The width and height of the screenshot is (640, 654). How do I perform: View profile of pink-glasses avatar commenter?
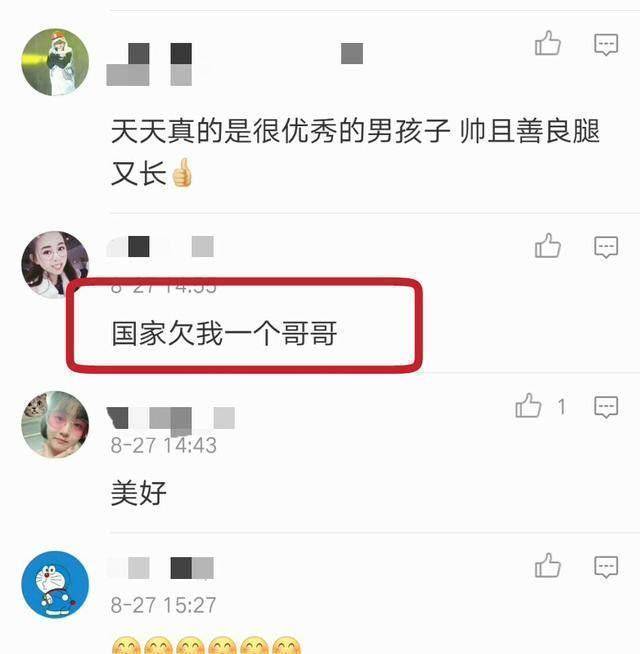[55, 425]
